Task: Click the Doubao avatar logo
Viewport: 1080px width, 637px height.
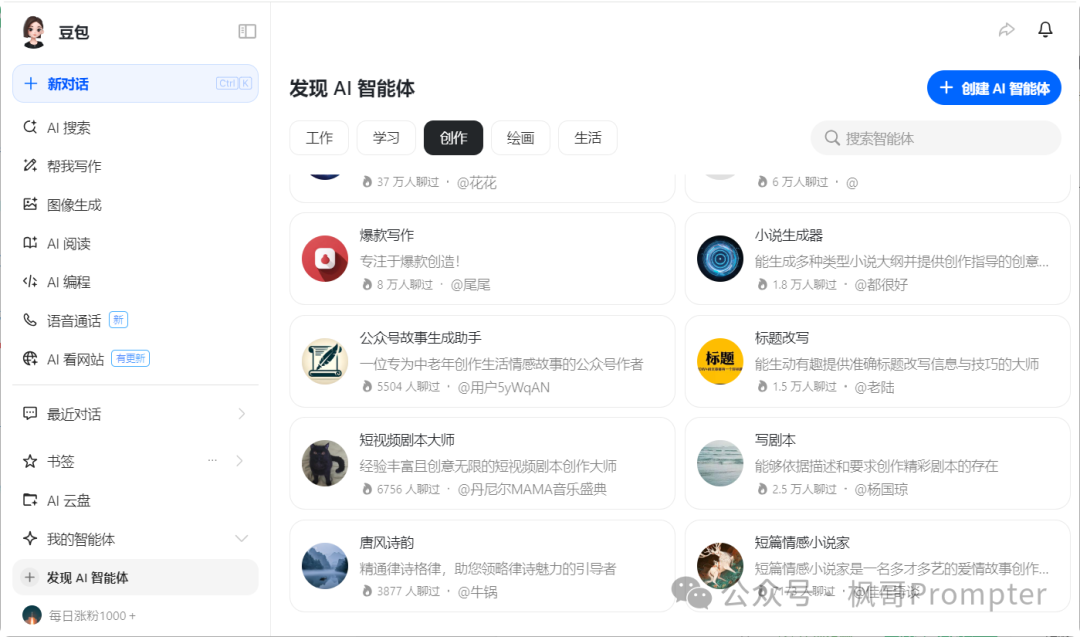Action: [33, 32]
